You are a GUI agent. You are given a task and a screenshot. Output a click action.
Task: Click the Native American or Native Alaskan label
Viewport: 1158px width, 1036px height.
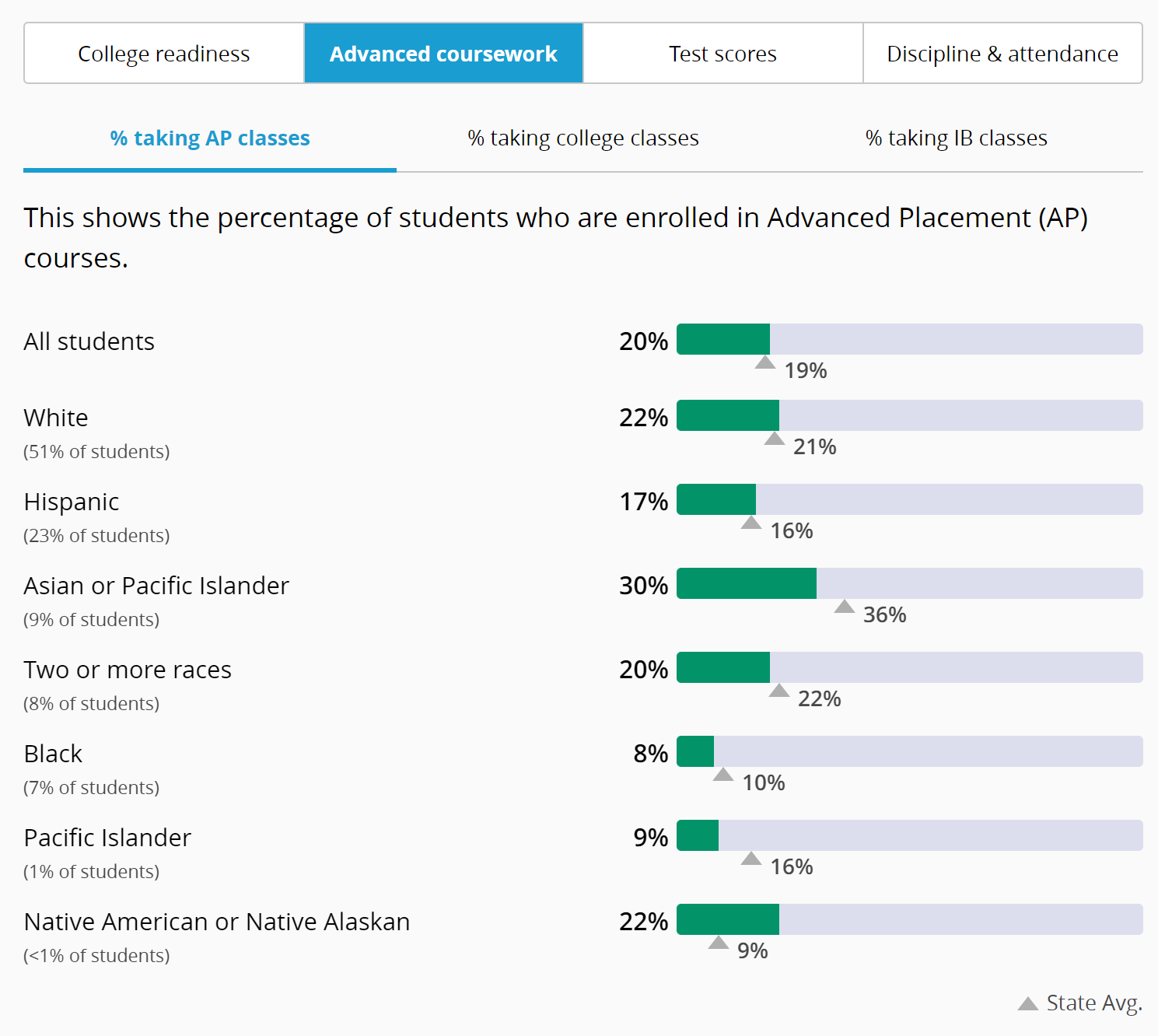(217, 922)
